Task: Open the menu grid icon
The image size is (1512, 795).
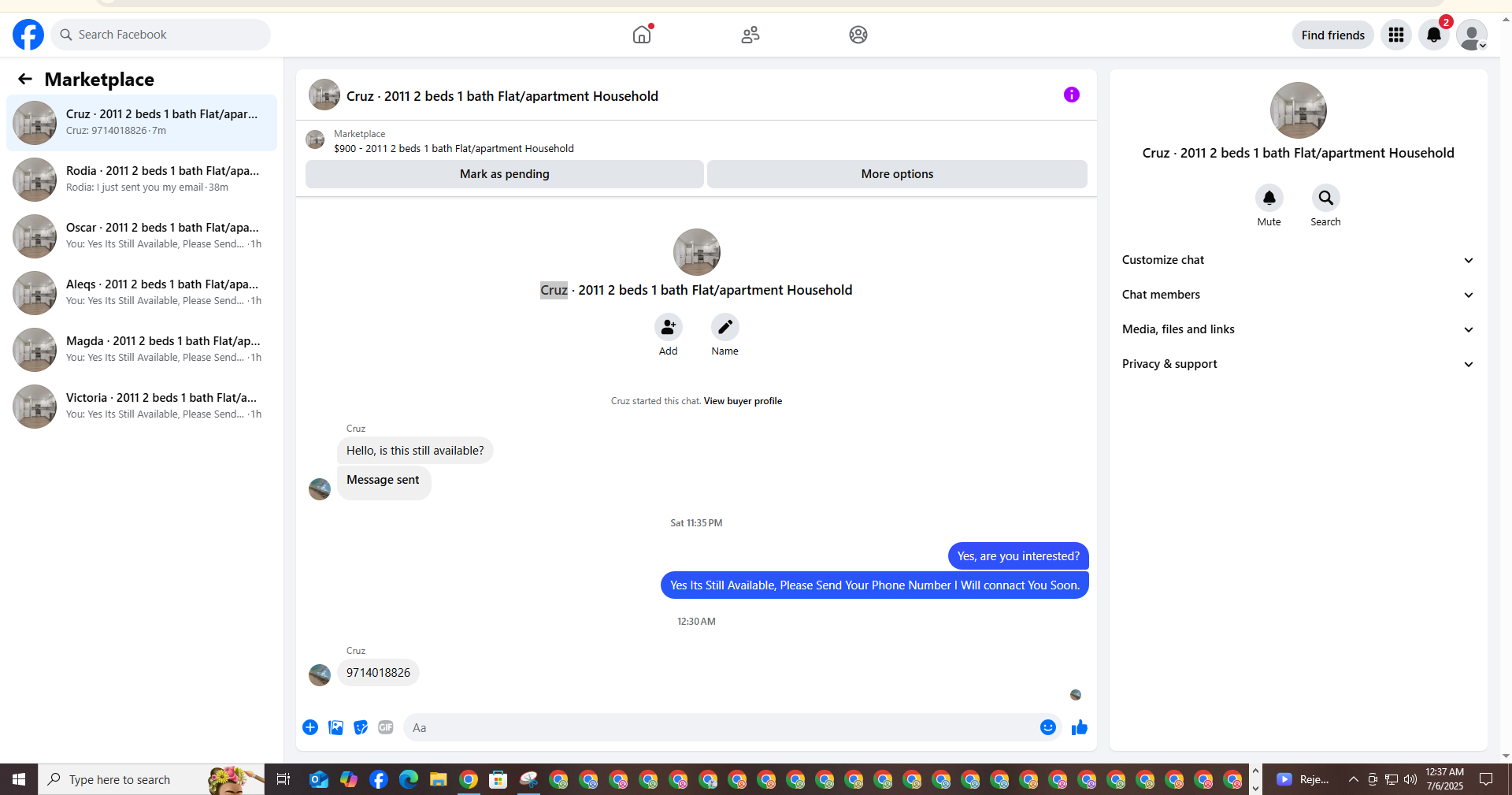Action: pos(1396,35)
